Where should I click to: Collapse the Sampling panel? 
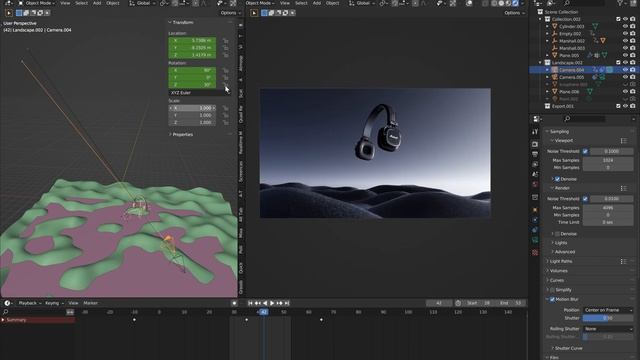559,131
